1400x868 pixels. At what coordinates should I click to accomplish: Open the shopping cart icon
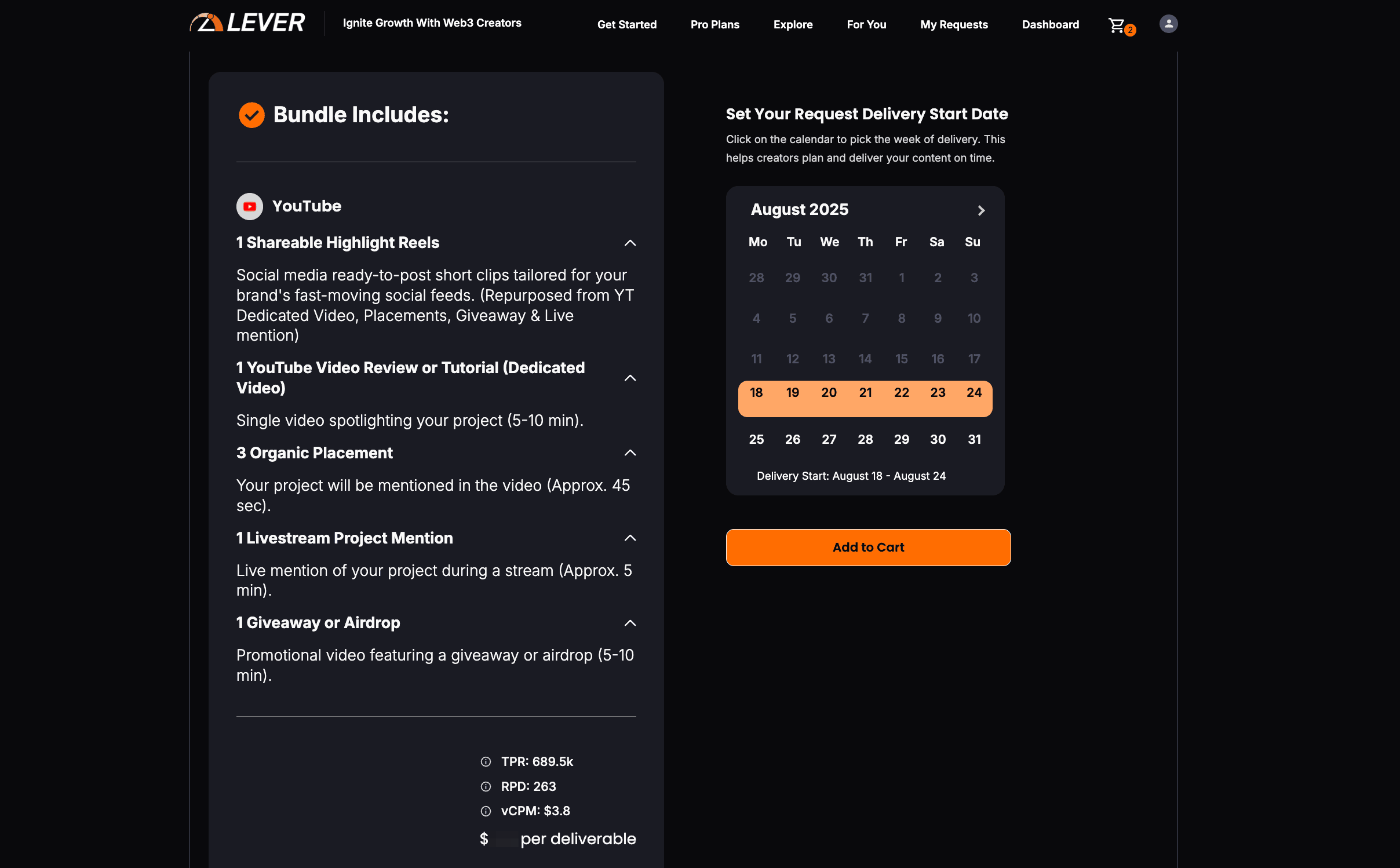tap(1117, 25)
